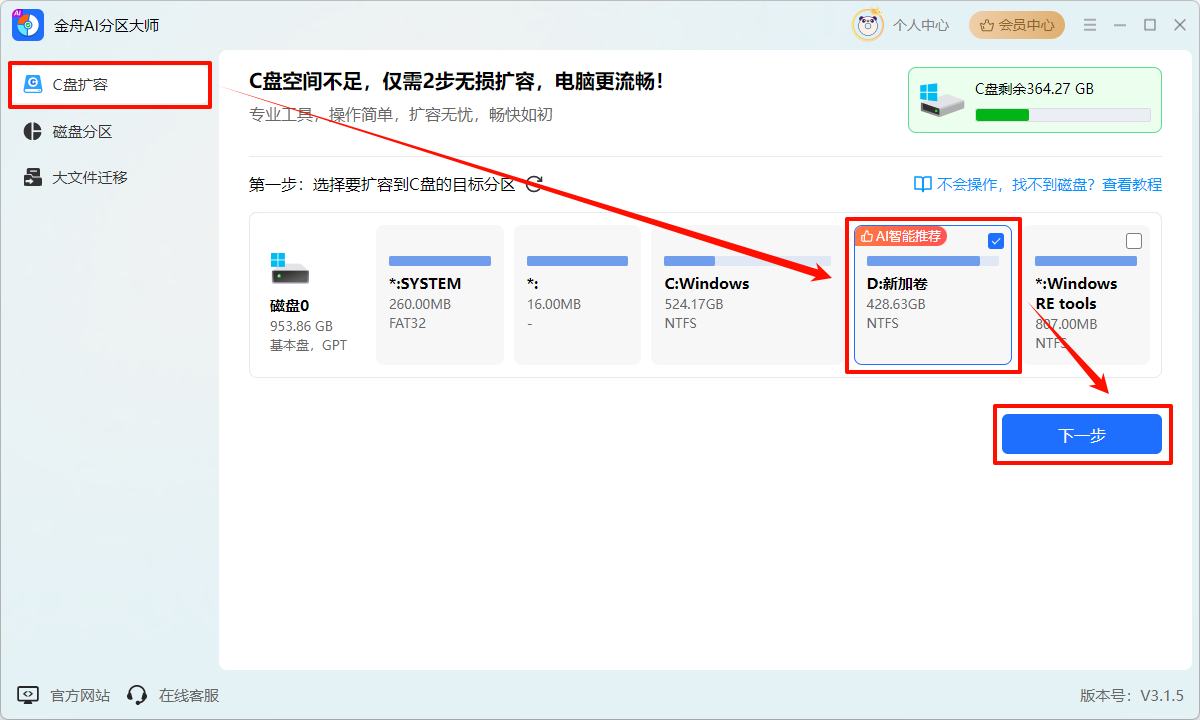Click the panda avatar icon
Viewport: 1200px width, 720px height.
click(867, 25)
